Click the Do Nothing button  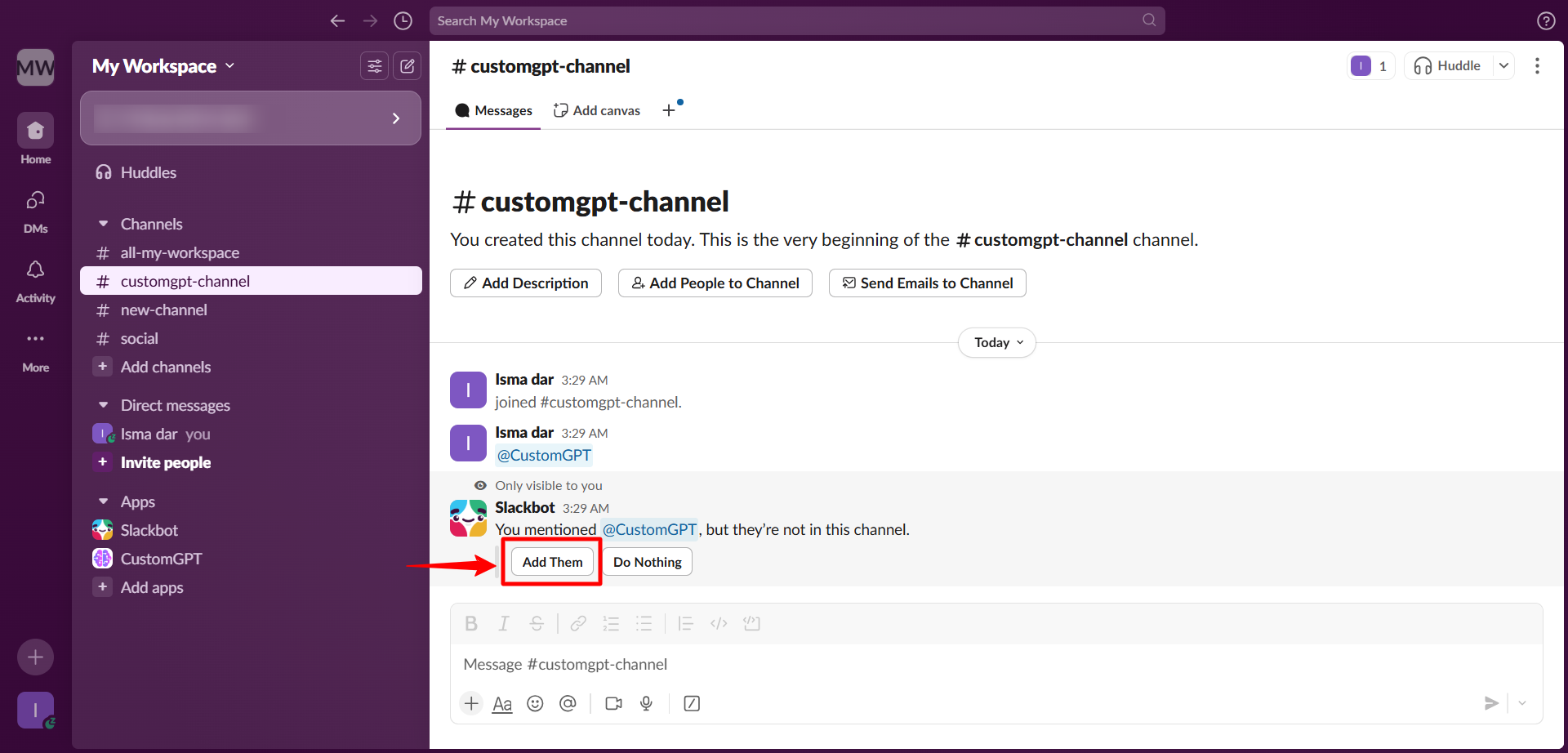647,562
